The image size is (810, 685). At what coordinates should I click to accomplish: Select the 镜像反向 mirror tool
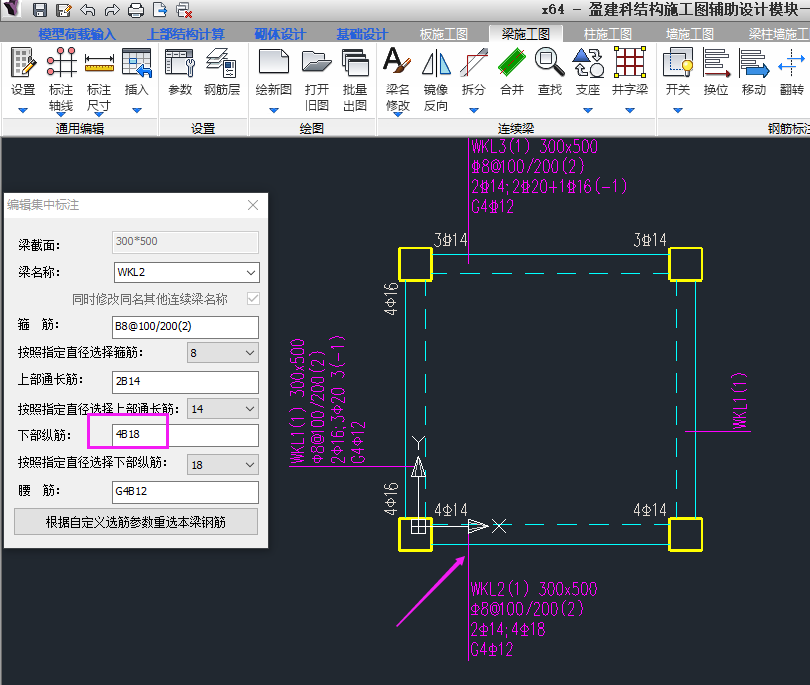pyautogui.click(x=436, y=79)
